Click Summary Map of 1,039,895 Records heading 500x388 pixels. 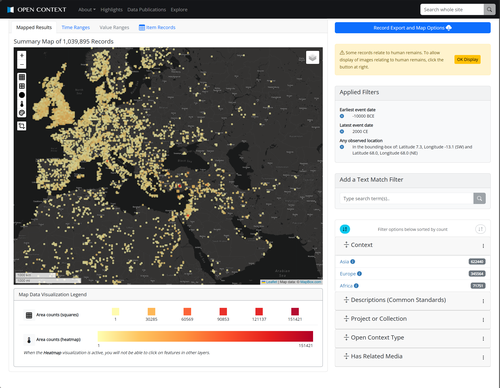pos(64,42)
